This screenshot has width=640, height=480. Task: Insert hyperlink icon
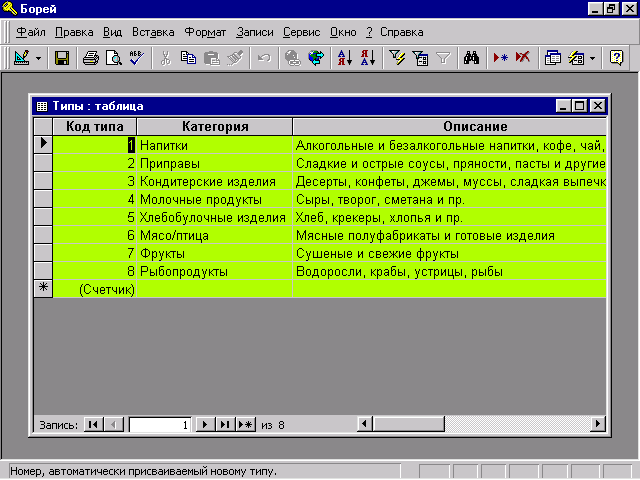(293, 58)
